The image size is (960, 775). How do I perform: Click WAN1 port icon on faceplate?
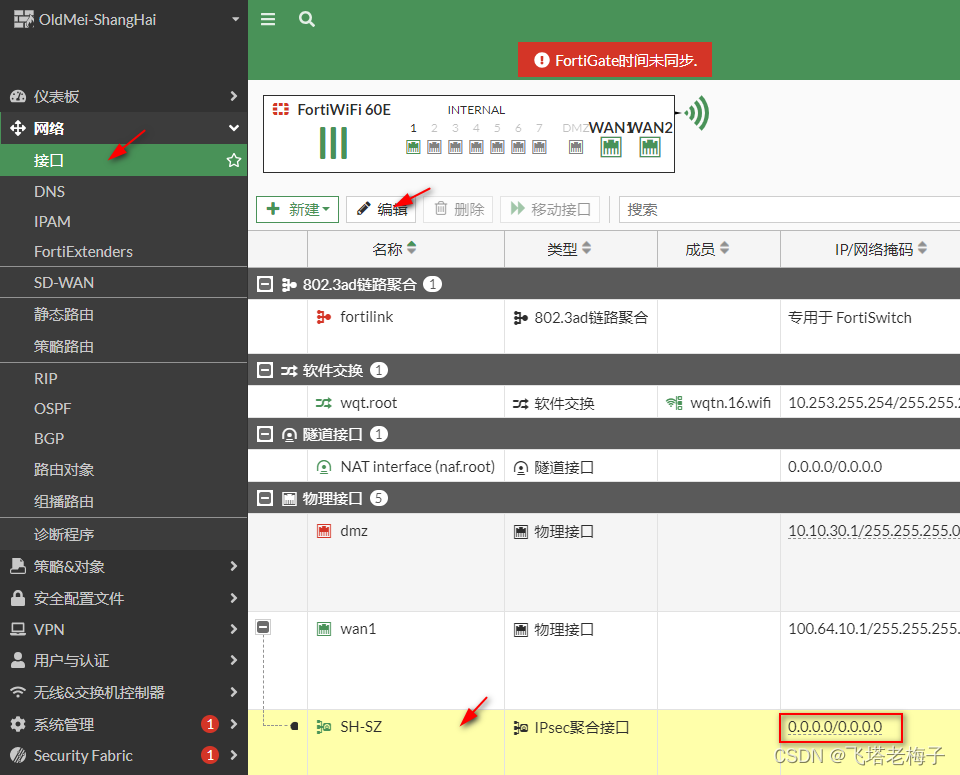(x=611, y=147)
